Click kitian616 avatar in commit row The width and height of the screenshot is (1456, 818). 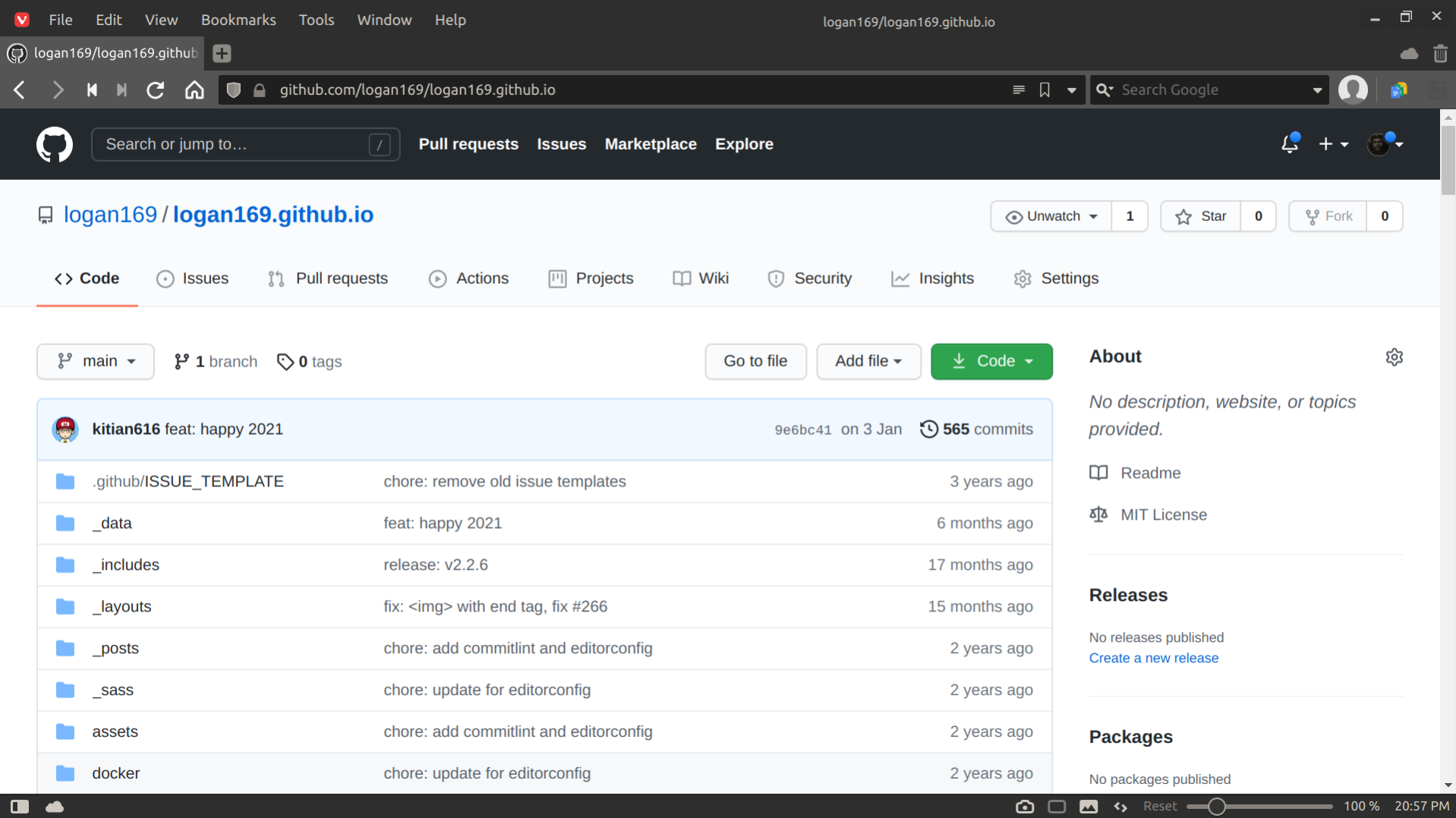point(65,429)
